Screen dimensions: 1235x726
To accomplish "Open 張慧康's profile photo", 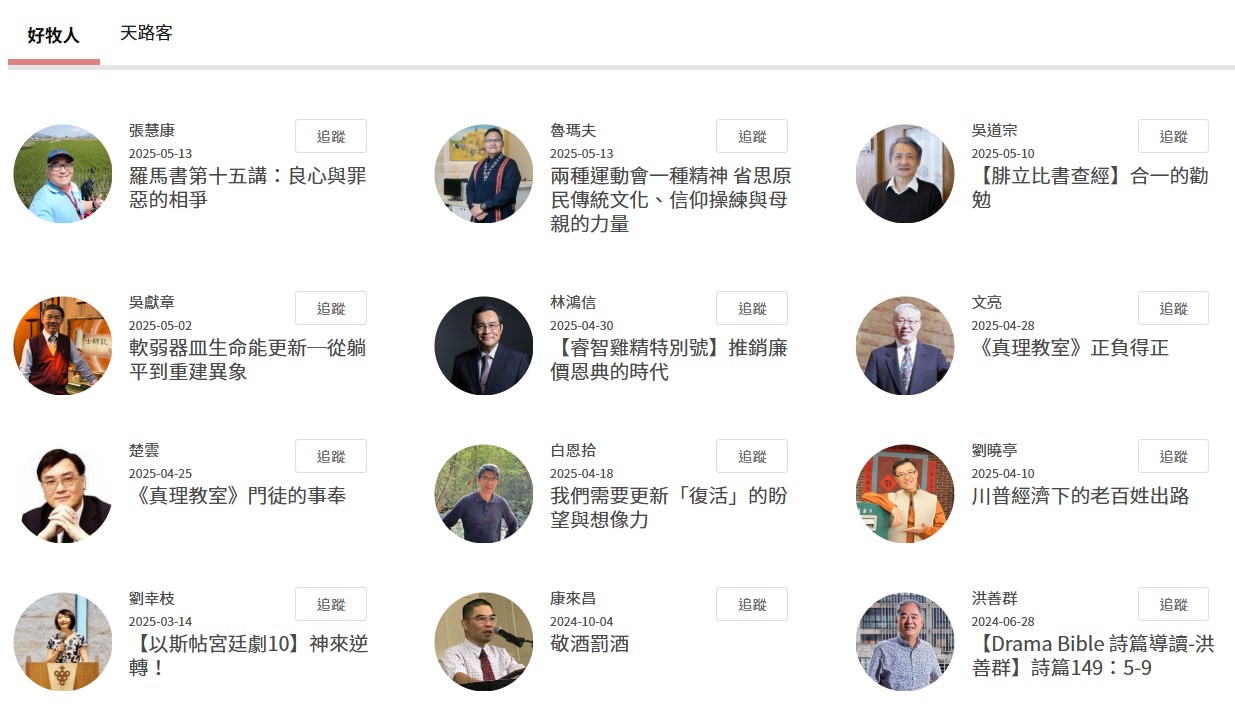I will pyautogui.click(x=63, y=174).
